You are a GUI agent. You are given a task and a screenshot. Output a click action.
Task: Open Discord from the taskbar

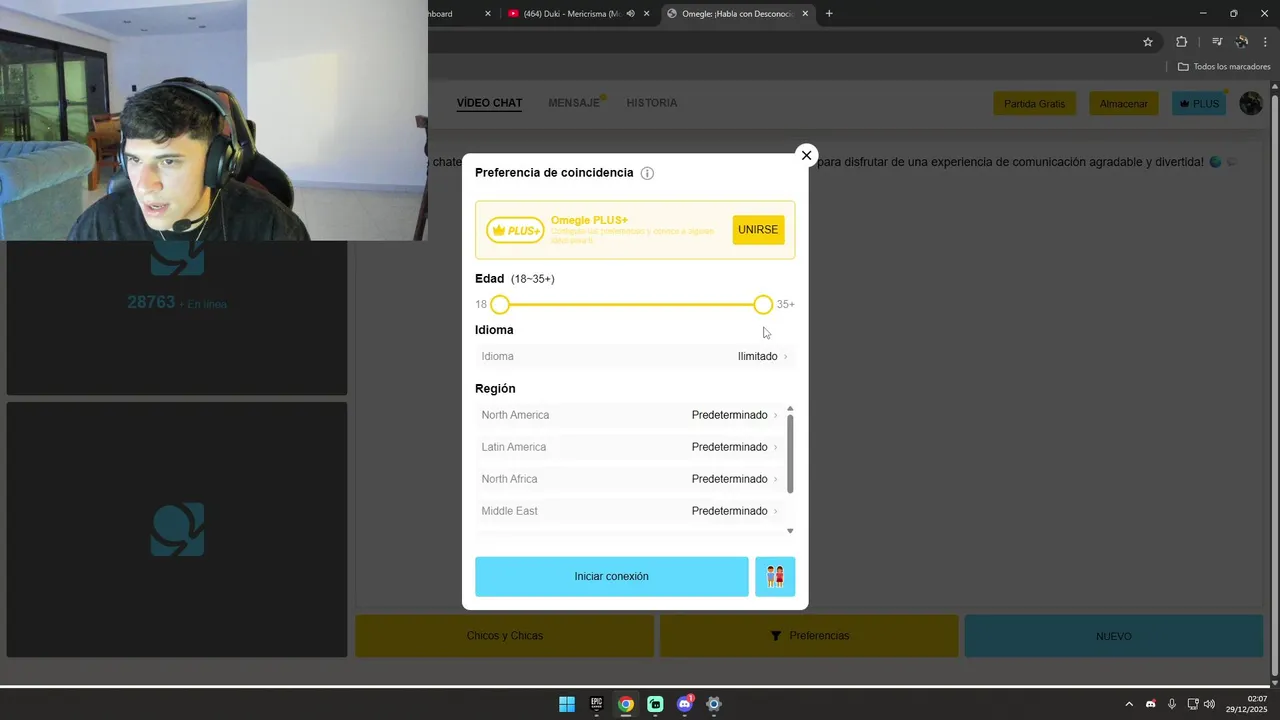tap(684, 704)
